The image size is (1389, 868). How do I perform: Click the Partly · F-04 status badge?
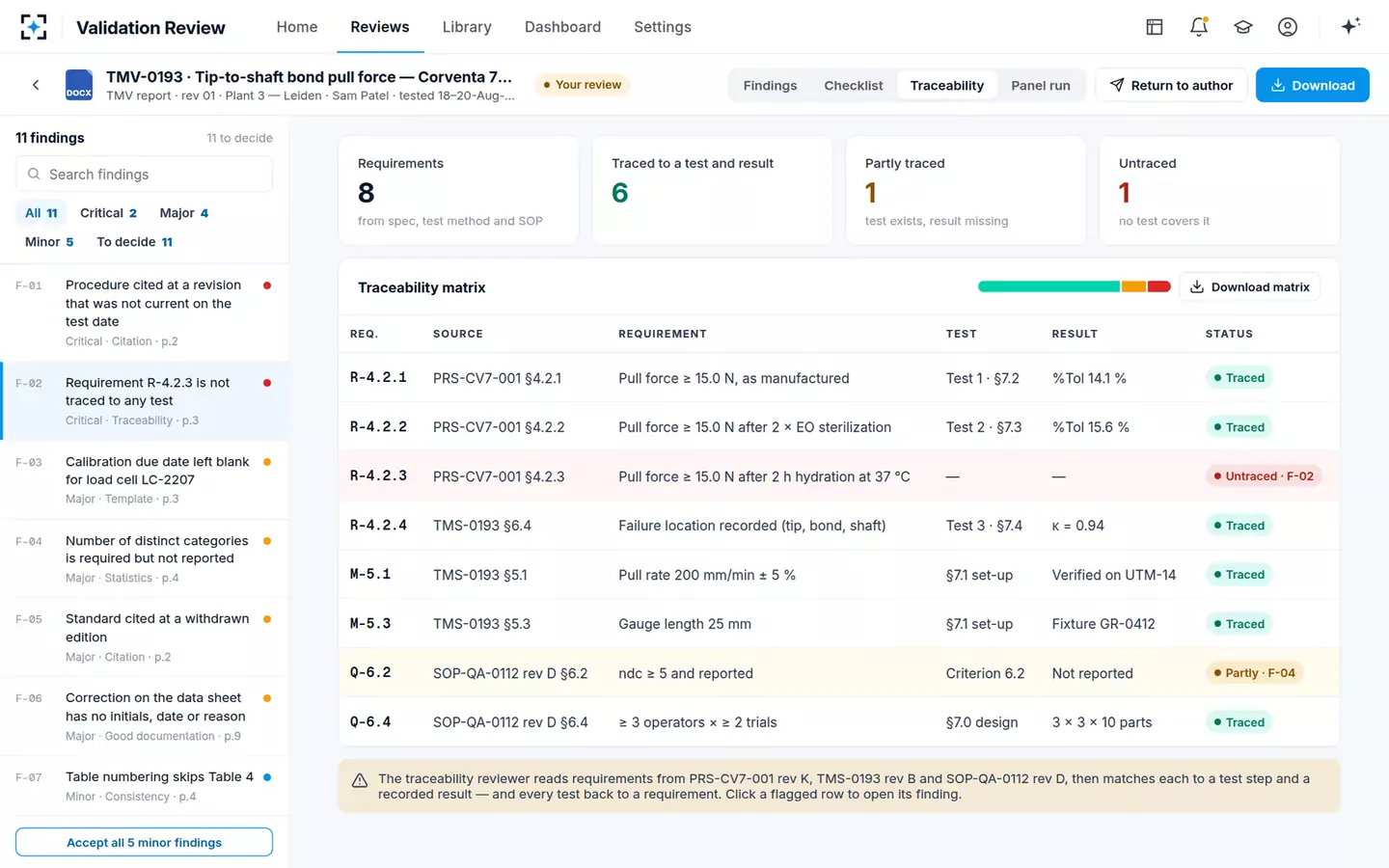1254,673
